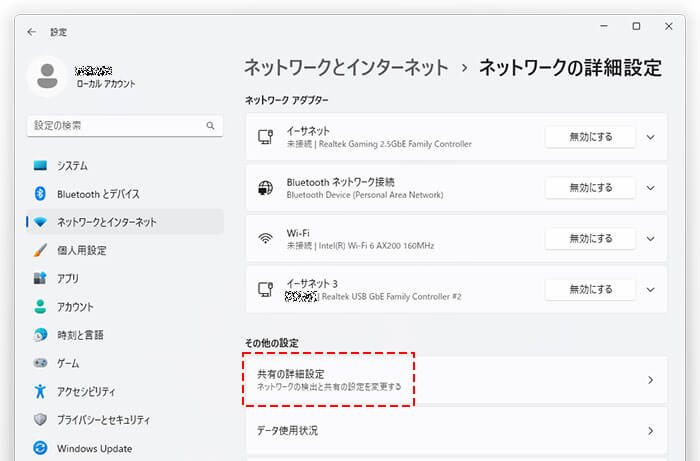Disable イーサネット with 無効にする button

pos(590,137)
